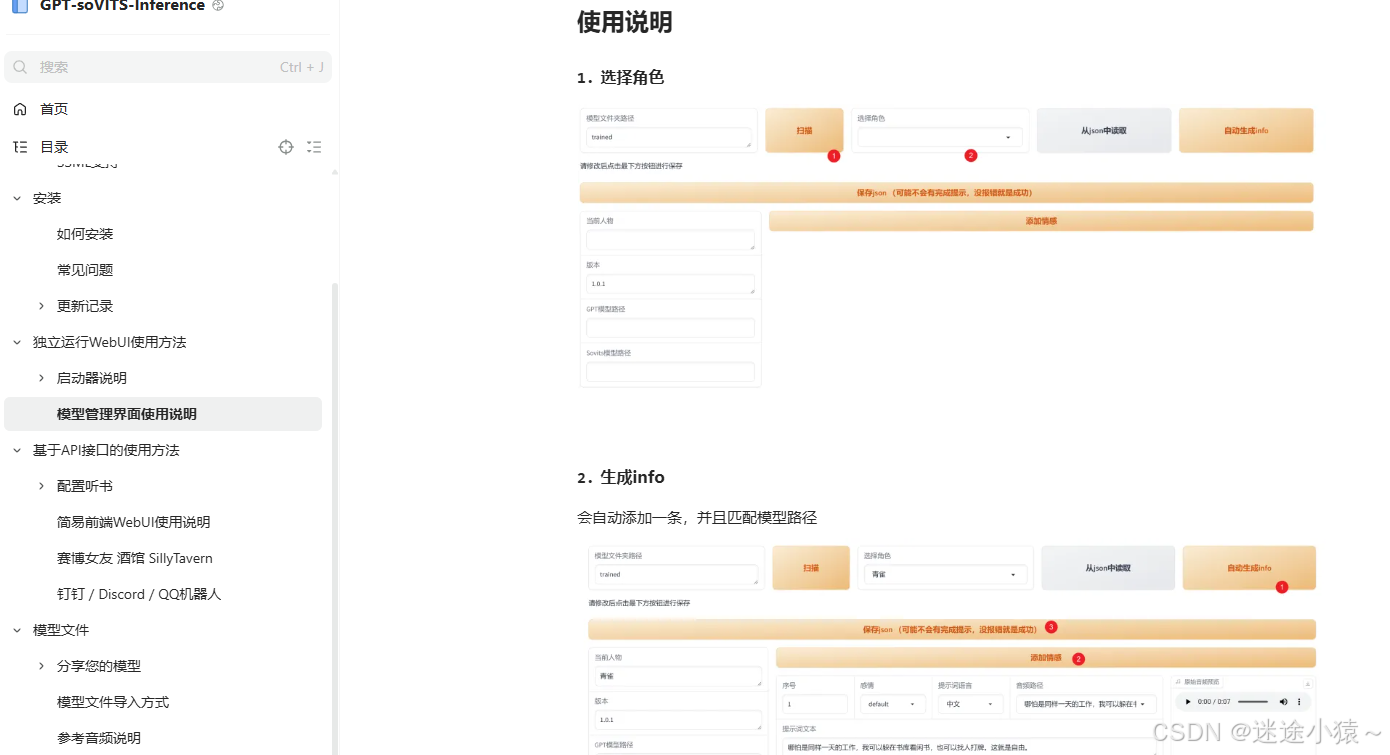This screenshot has width=1390, height=755.
Task: Click the tree structure icon left of 目录
Action: pyautogui.click(x=19, y=147)
